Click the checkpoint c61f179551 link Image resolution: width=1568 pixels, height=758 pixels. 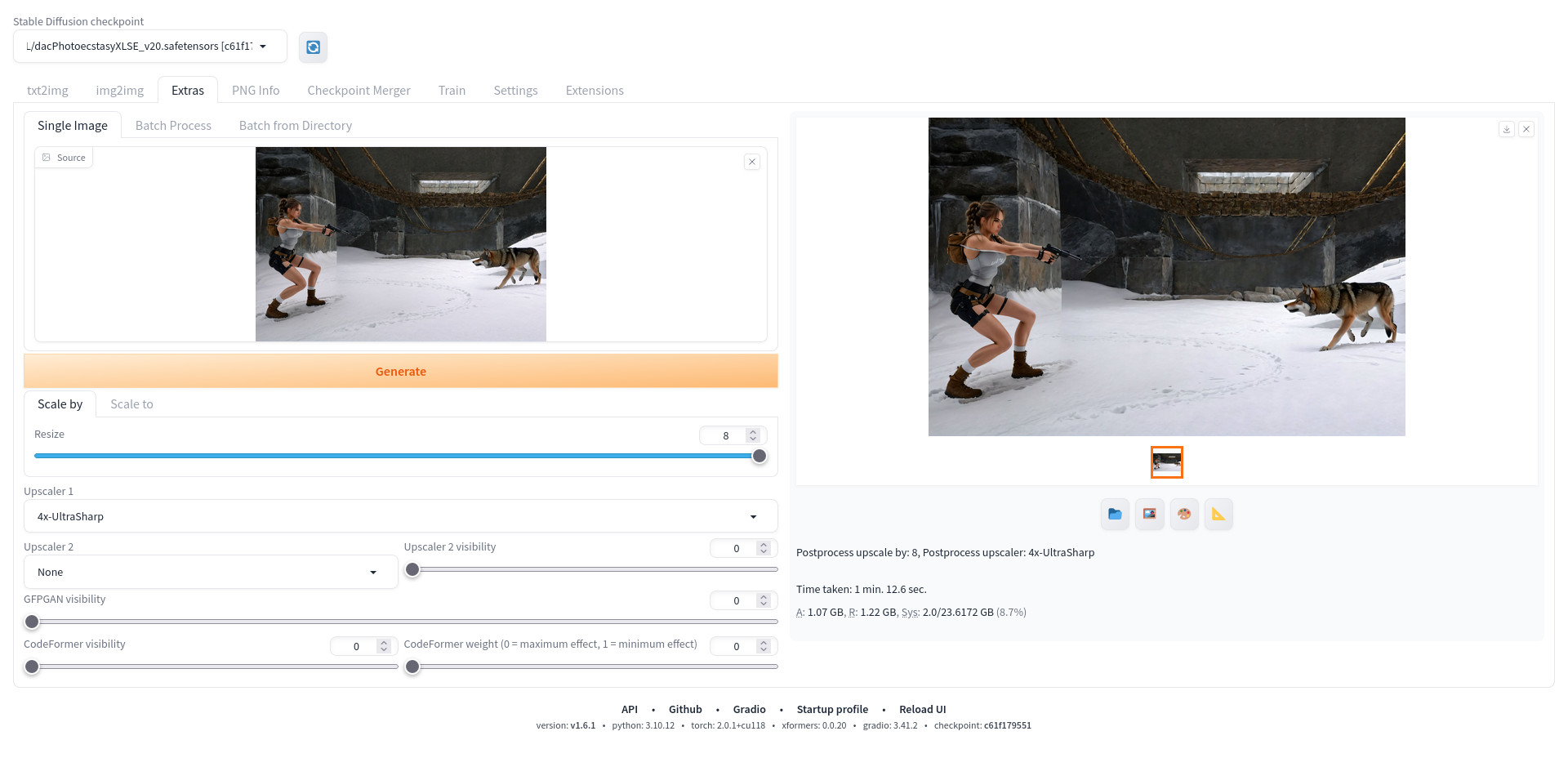(x=1007, y=725)
